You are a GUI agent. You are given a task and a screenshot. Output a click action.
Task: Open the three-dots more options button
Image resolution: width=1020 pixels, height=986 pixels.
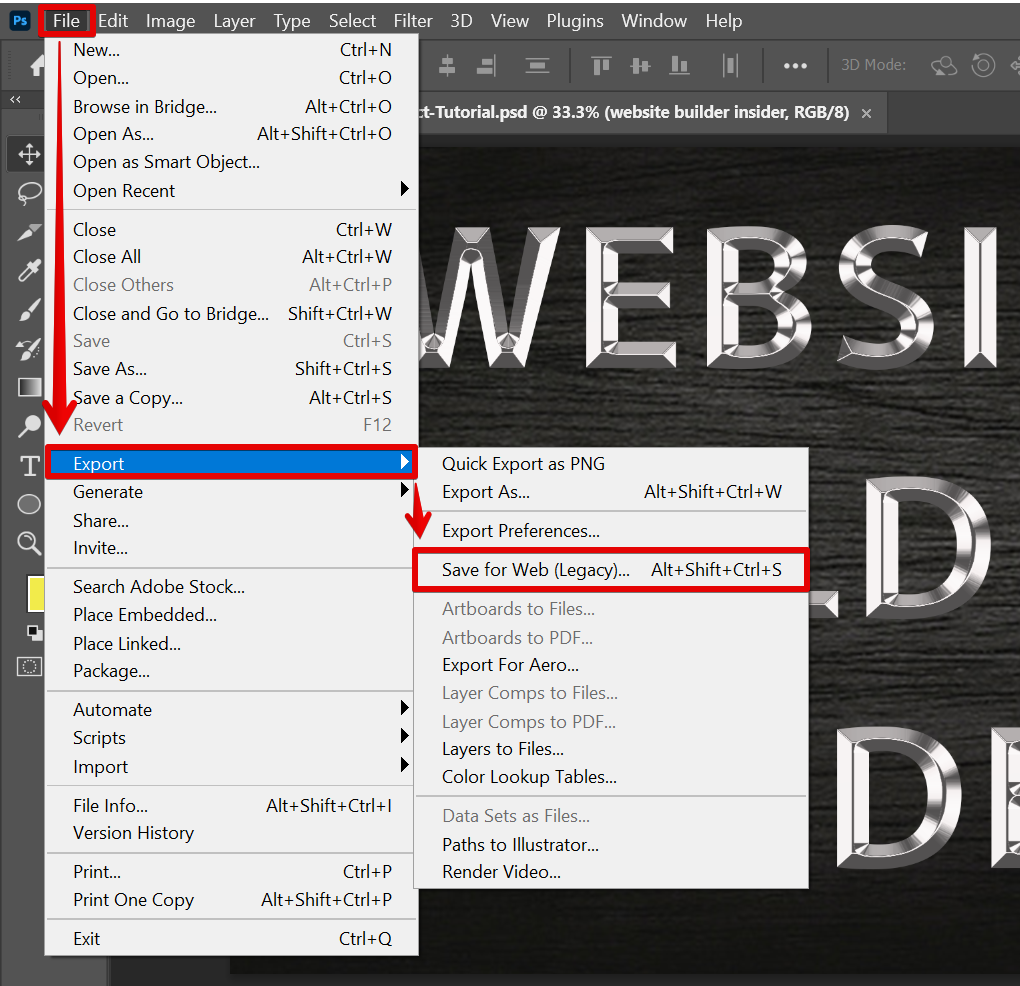point(795,66)
